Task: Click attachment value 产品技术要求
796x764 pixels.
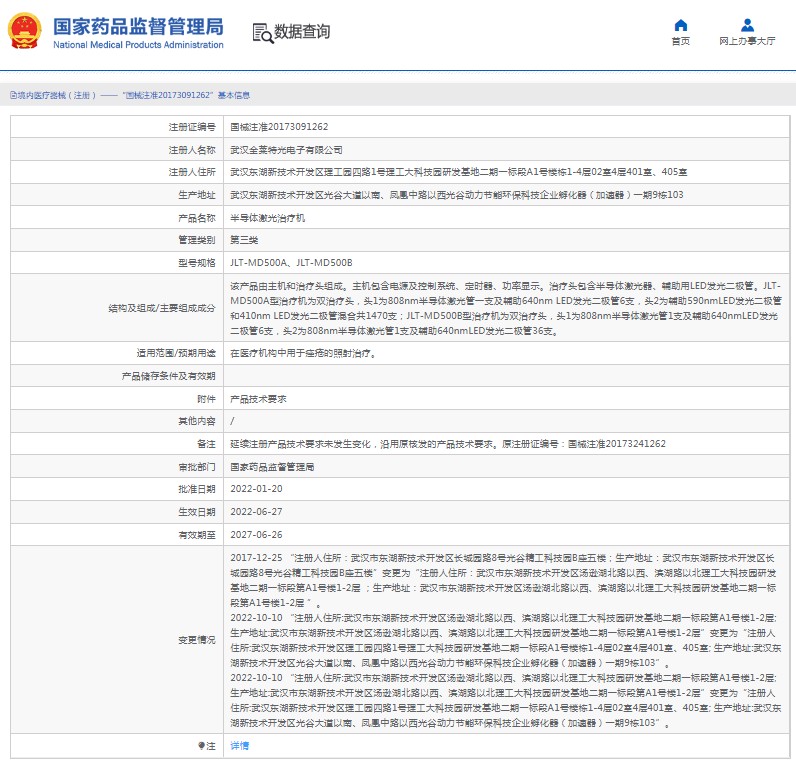Action: [x=258, y=399]
